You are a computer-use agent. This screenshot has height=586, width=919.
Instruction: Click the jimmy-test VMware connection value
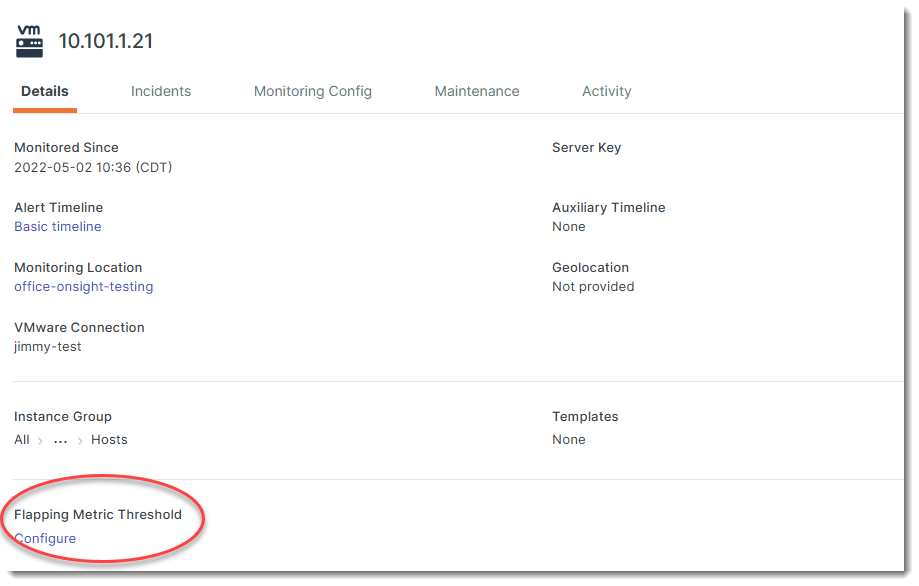coord(48,347)
